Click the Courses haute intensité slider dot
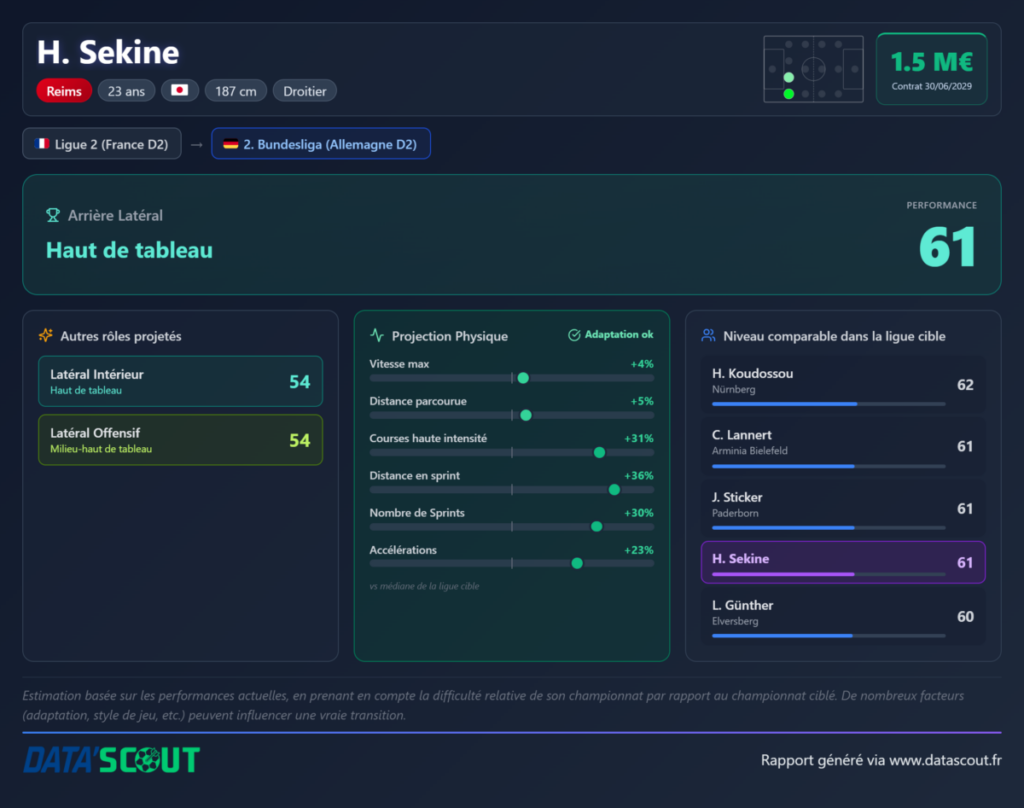Screen dimensions: 1024x808 pos(600,452)
